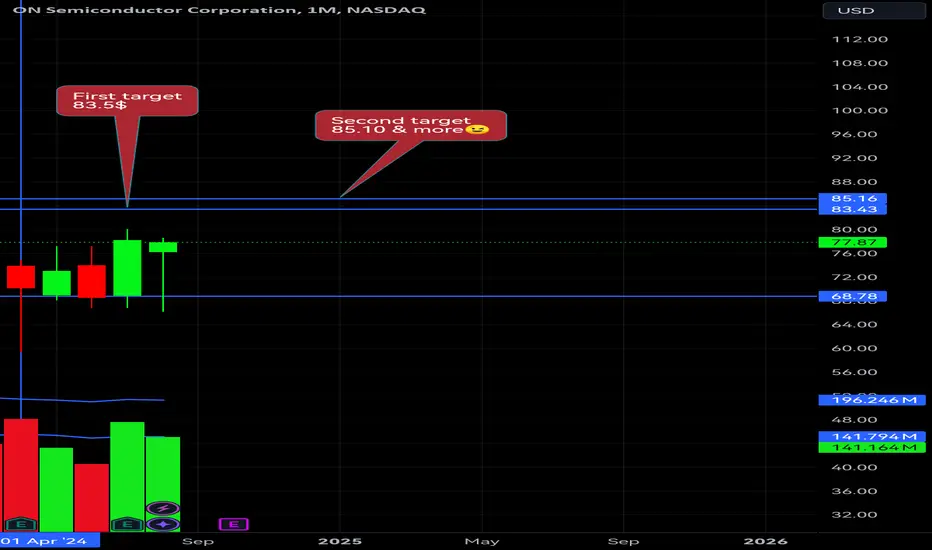Select the green May candlestick body
932x550 pixels.
[x=56, y=283]
